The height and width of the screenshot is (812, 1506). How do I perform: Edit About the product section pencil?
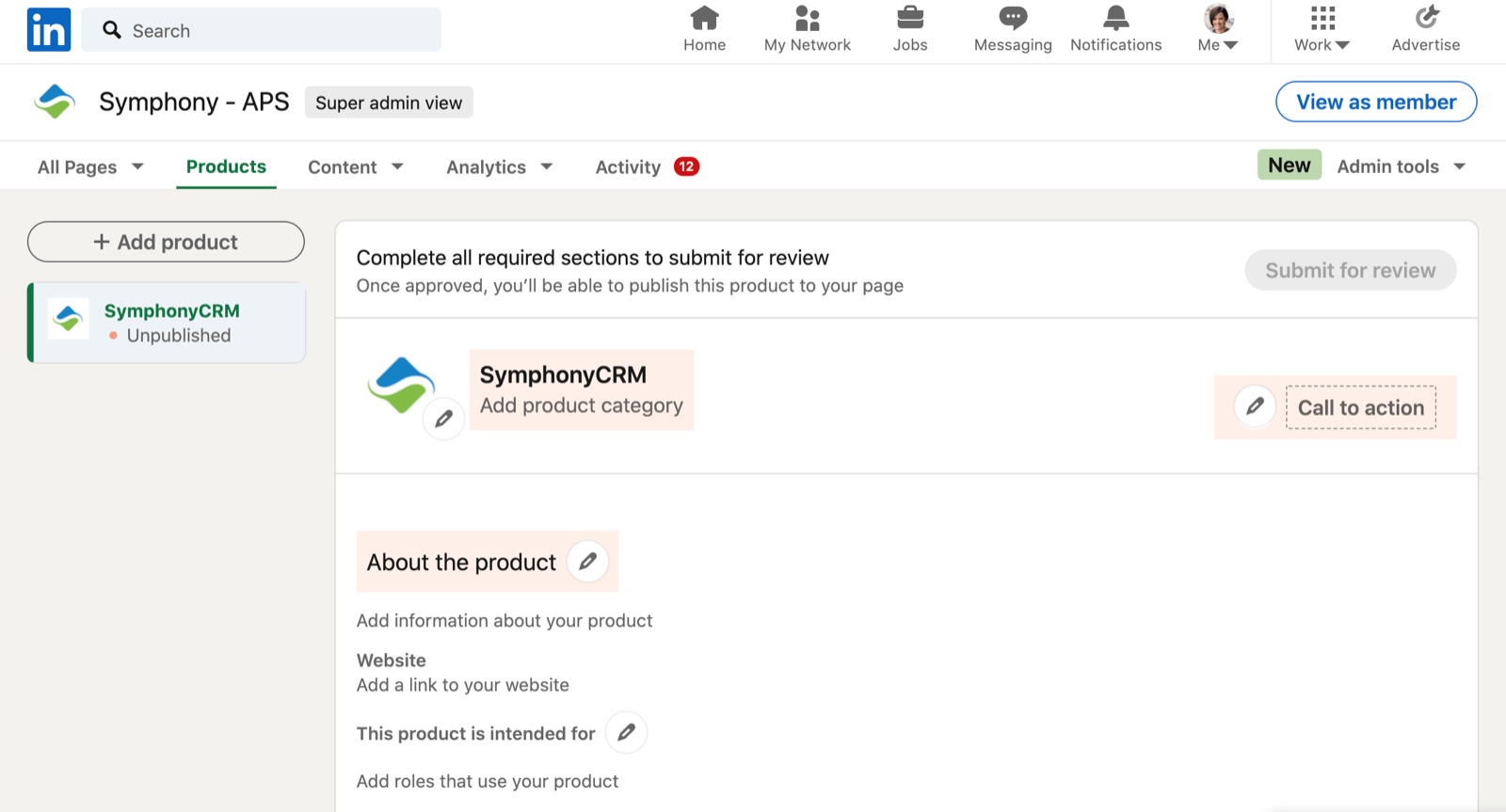click(587, 562)
